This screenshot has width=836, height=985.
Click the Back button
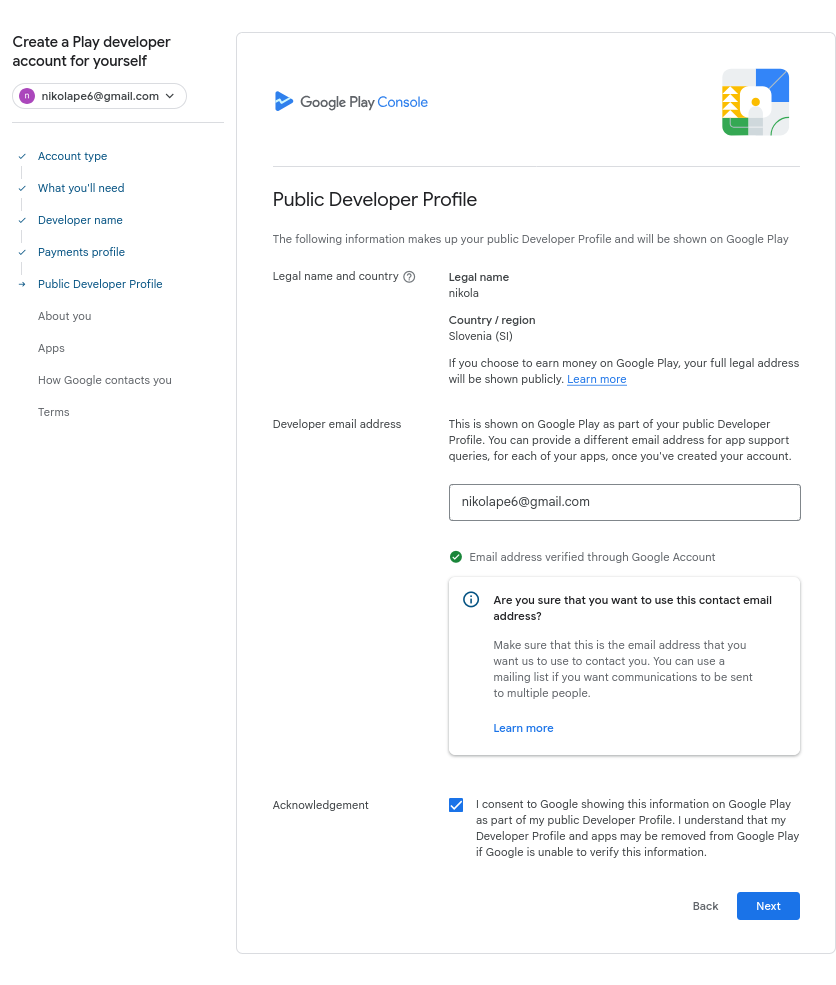point(705,906)
